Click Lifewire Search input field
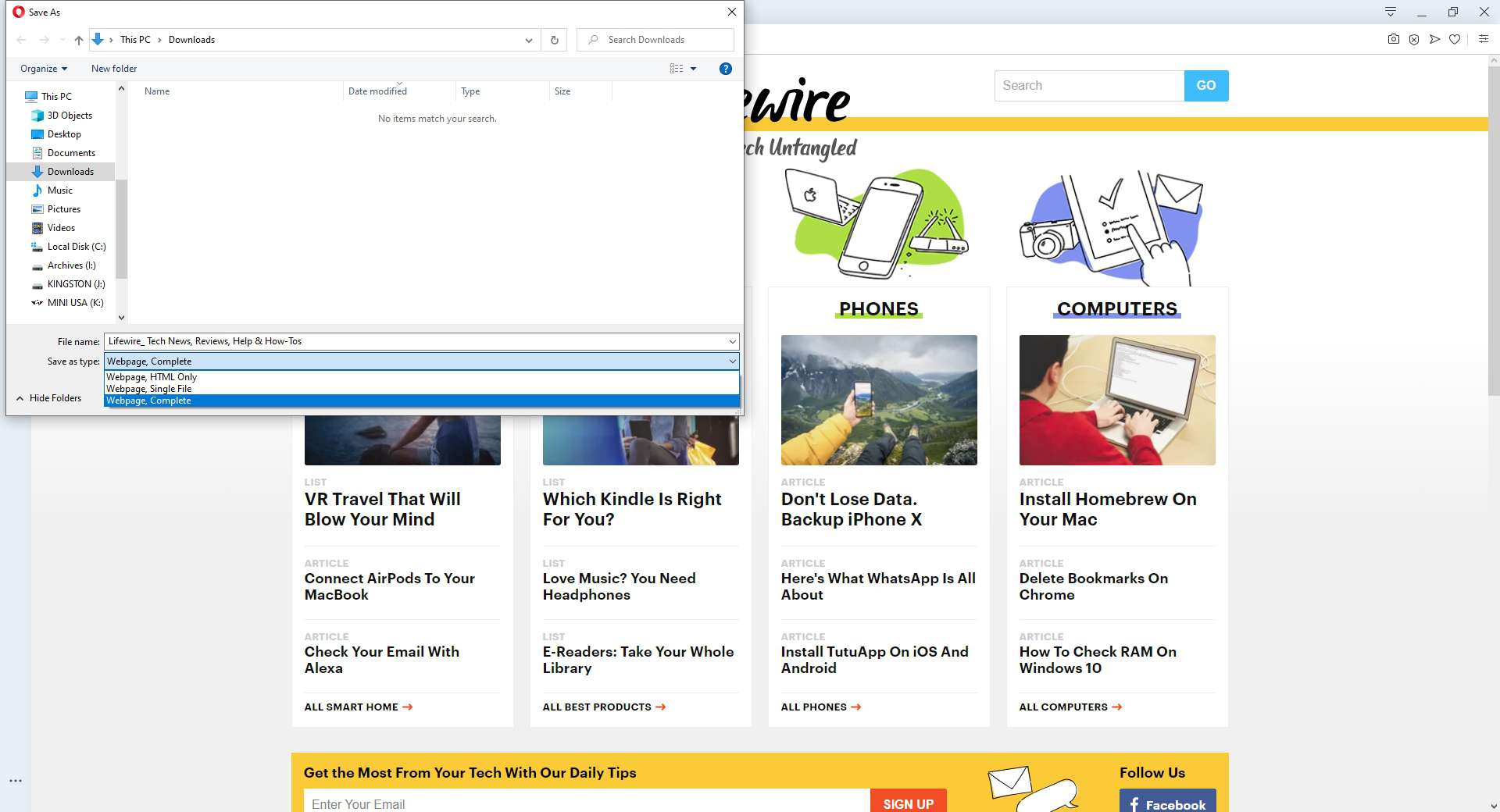The width and height of the screenshot is (1500, 812). (x=1089, y=86)
